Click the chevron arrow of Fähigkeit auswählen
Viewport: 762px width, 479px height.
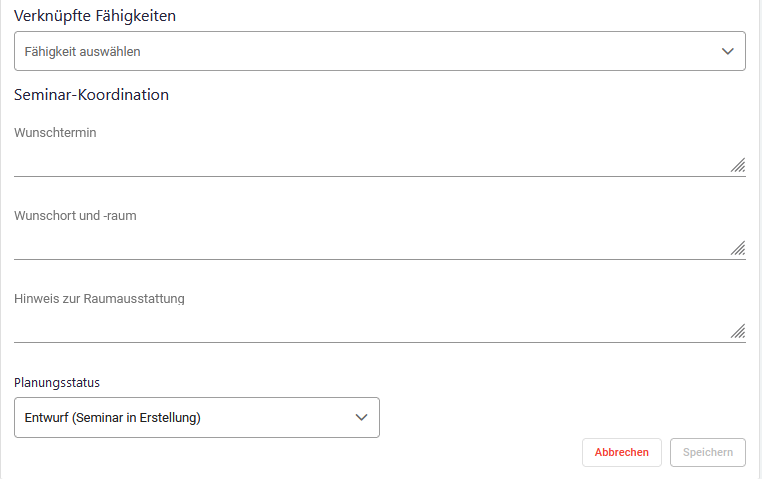click(728, 51)
